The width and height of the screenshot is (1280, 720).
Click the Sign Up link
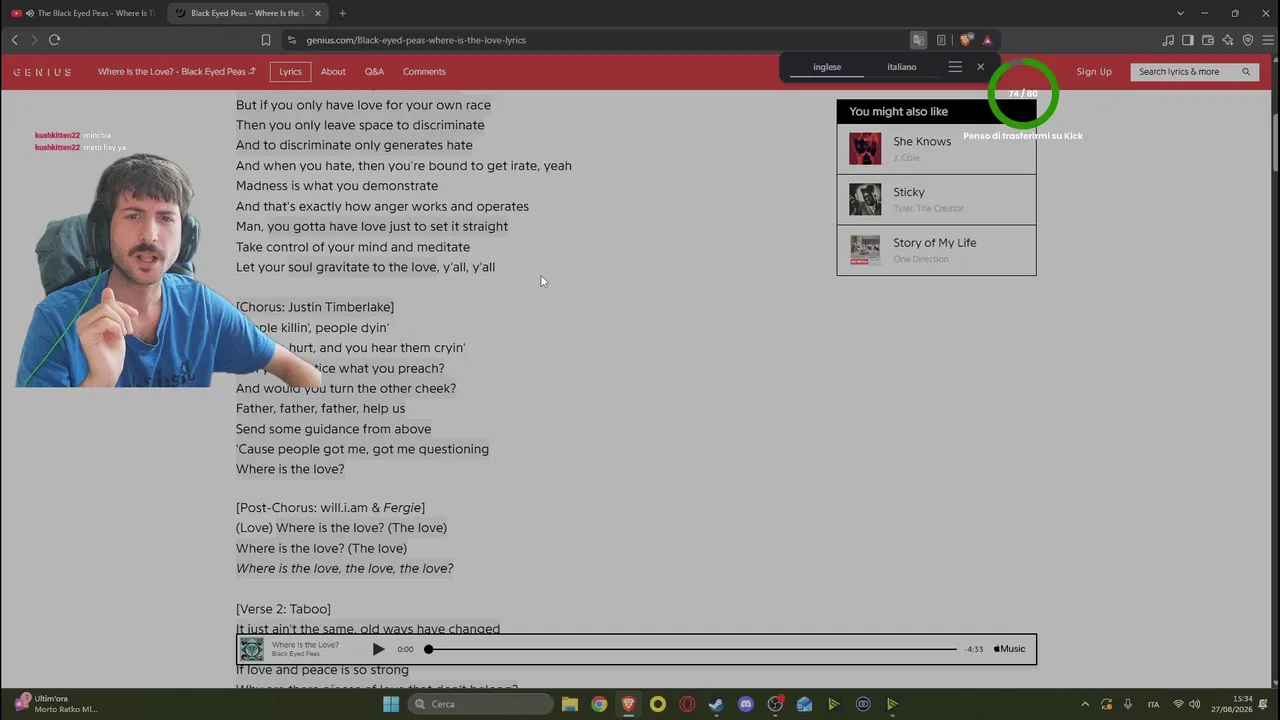1094,72
